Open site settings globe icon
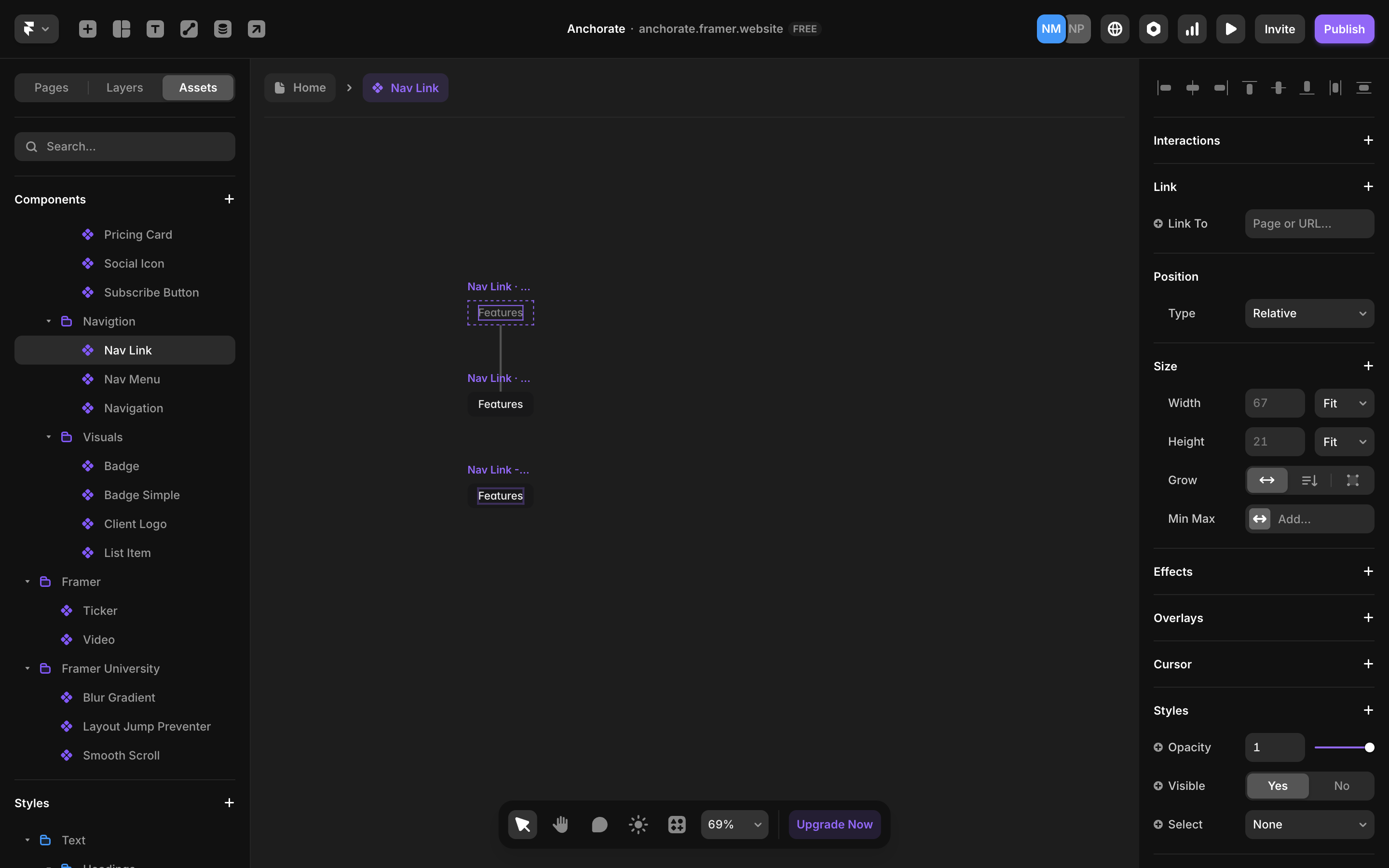This screenshot has height=868, width=1389. 1115,29
